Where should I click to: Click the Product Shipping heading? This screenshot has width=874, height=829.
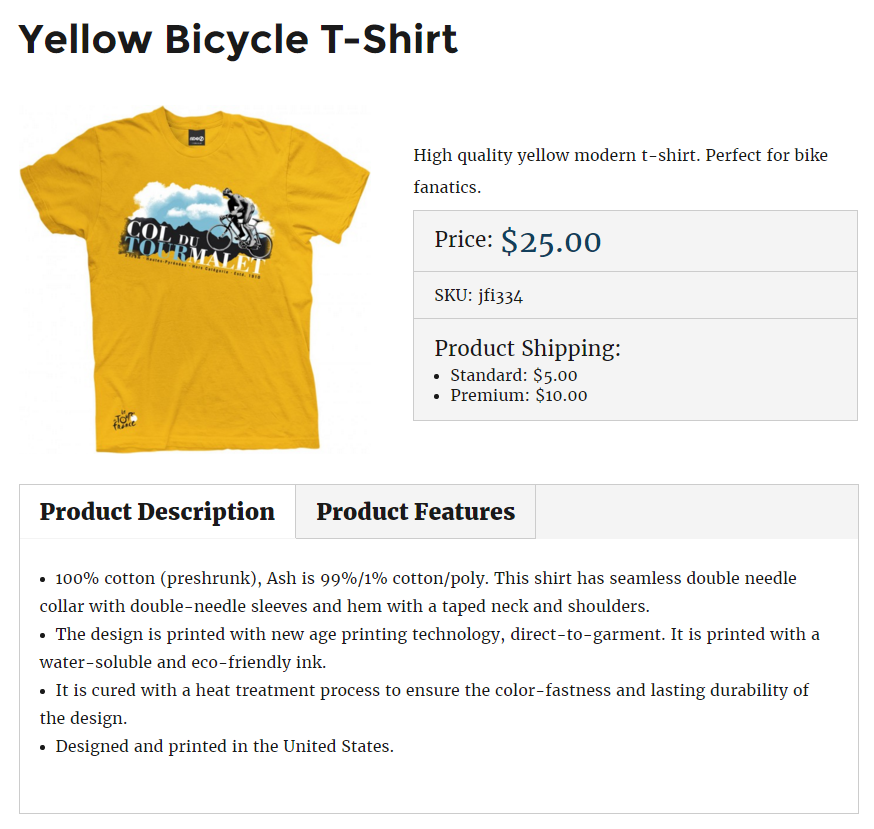click(x=527, y=348)
